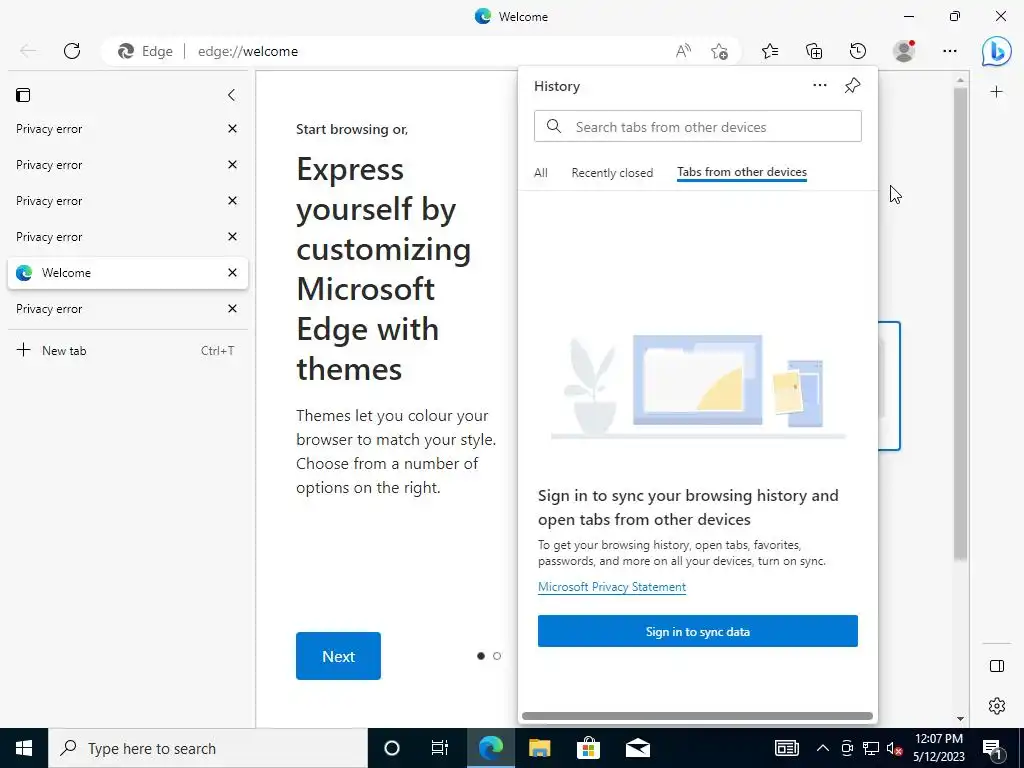The height and width of the screenshot is (768, 1024).
Task: Click the scroll up arrow of the page
Action: (x=960, y=80)
